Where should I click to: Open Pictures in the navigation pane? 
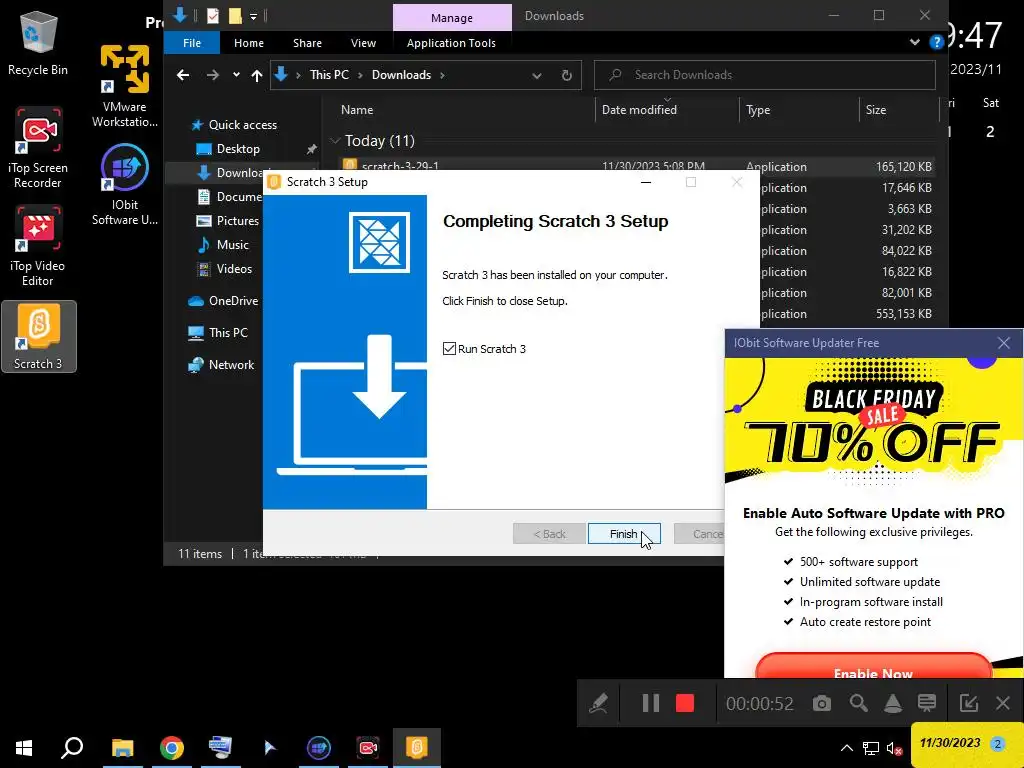(237, 221)
